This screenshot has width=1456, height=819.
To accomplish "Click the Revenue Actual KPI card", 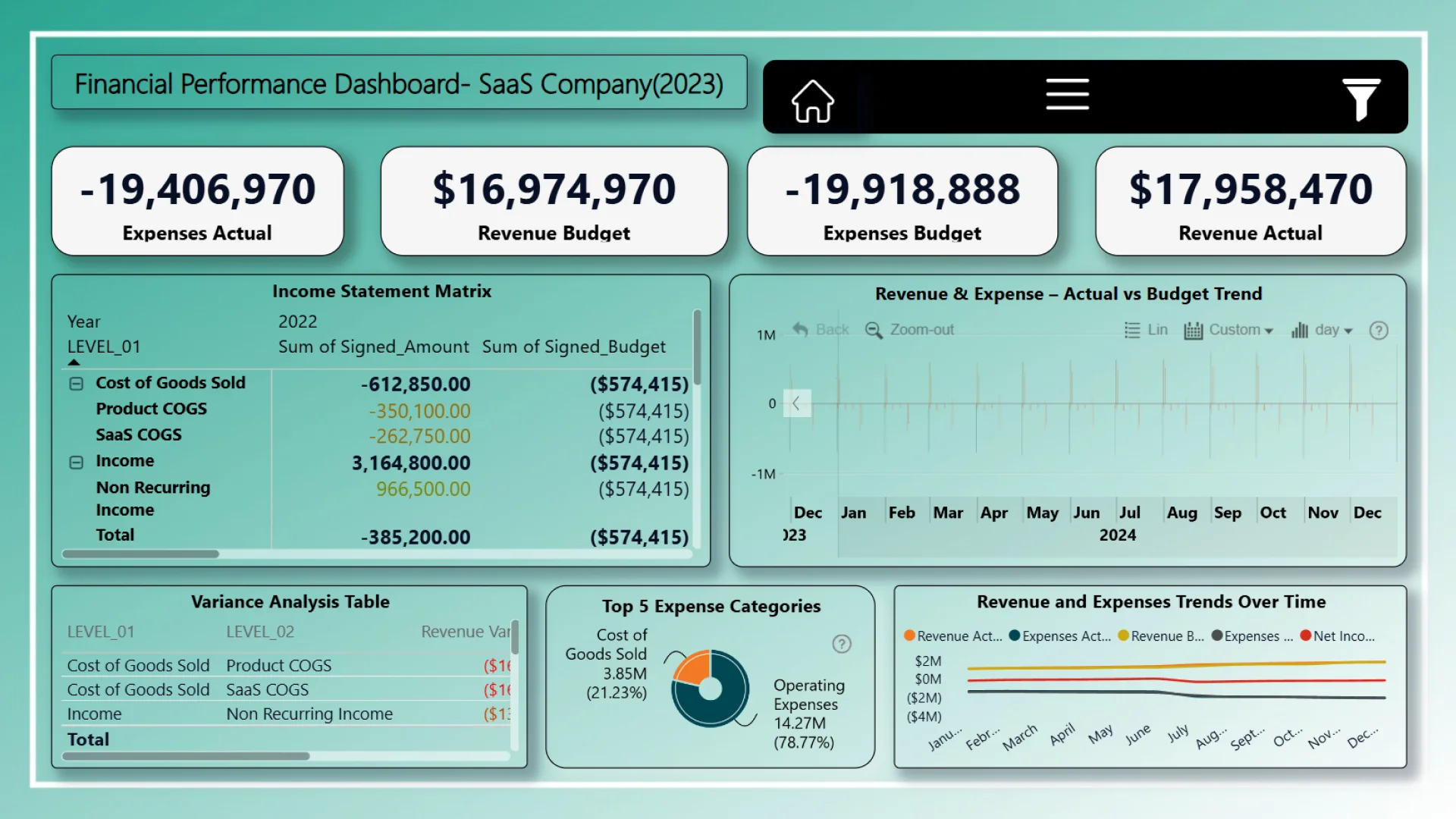I will pyautogui.click(x=1250, y=201).
